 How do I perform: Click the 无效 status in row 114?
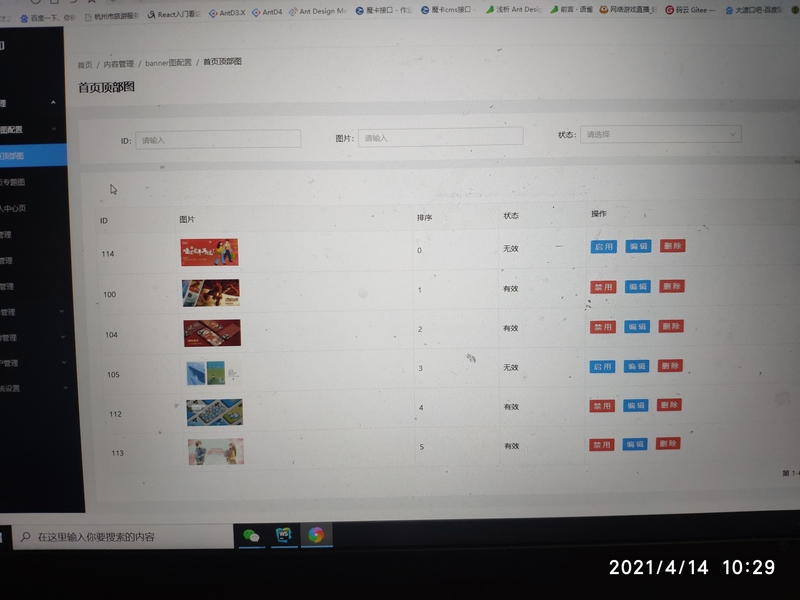pyautogui.click(x=511, y=248)
